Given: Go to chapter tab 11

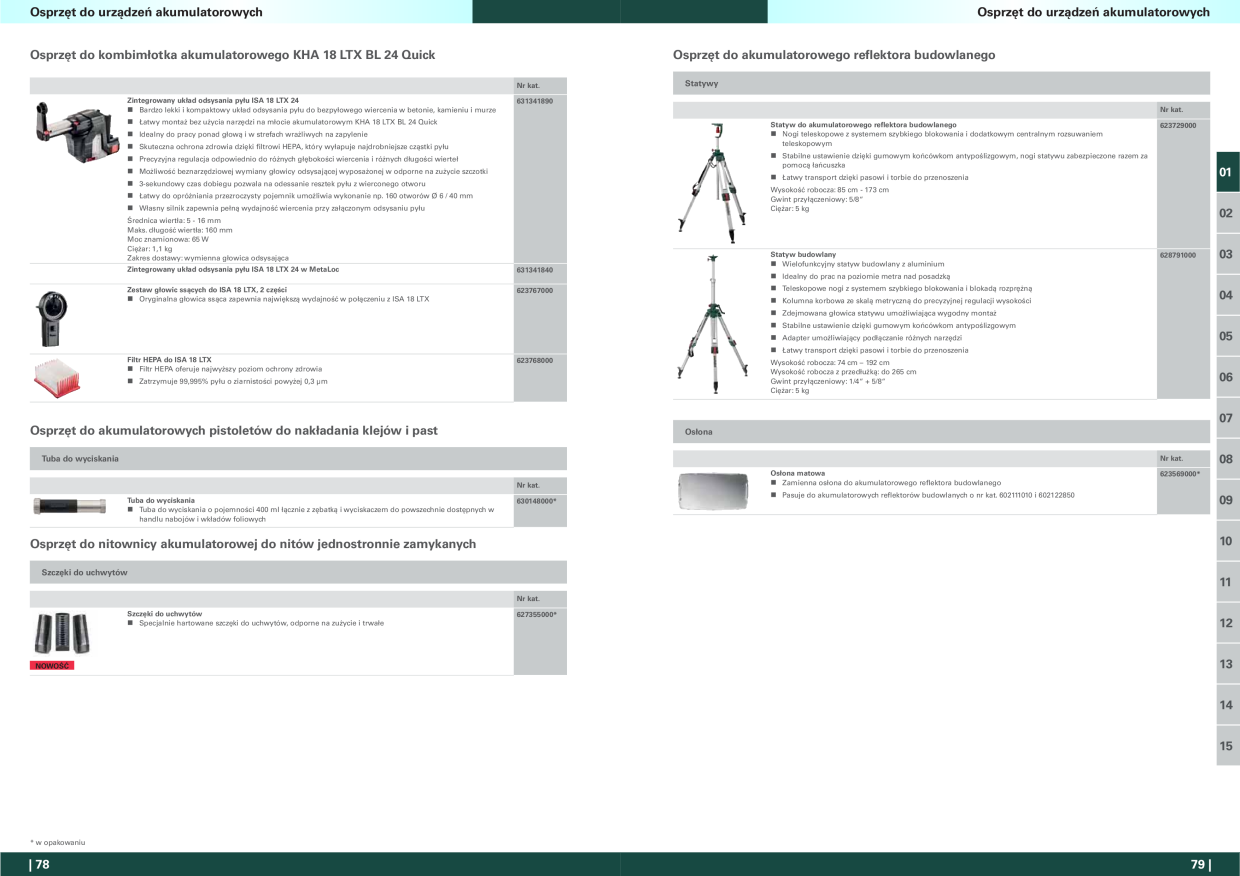Looking at the screenshot, I should [x=1227, y=582].
